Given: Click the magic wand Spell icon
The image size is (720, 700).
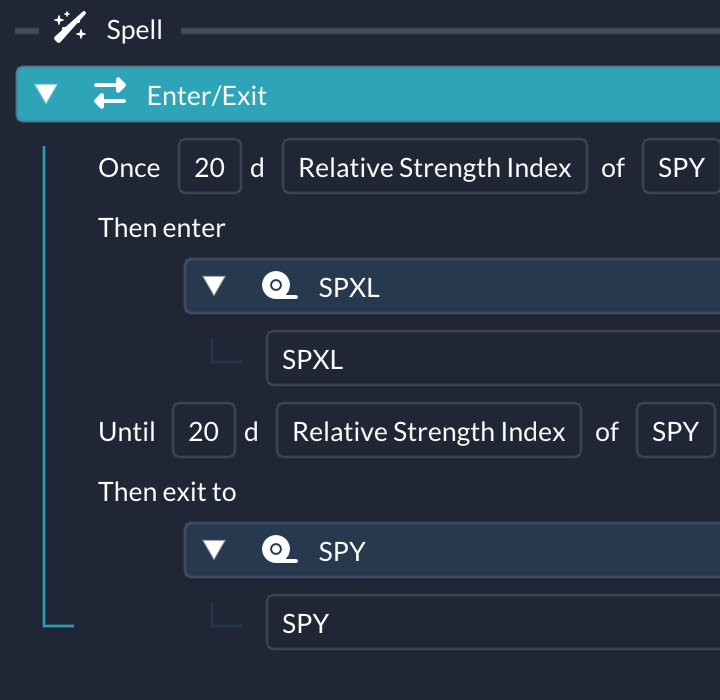Looking at the screenshot, I should (x=70, y=28).
